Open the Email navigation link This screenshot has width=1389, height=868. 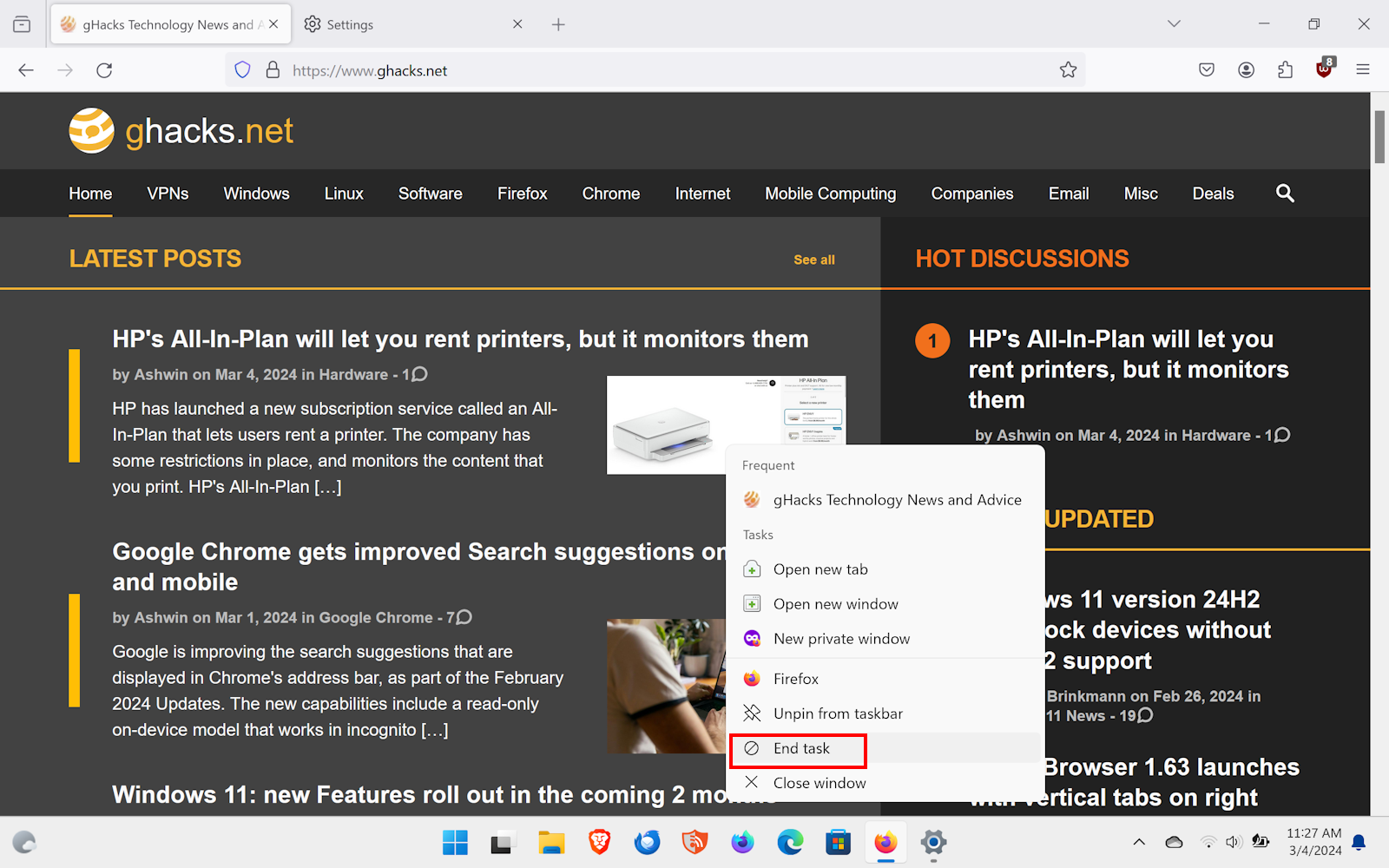click(x=1069, y=194)
